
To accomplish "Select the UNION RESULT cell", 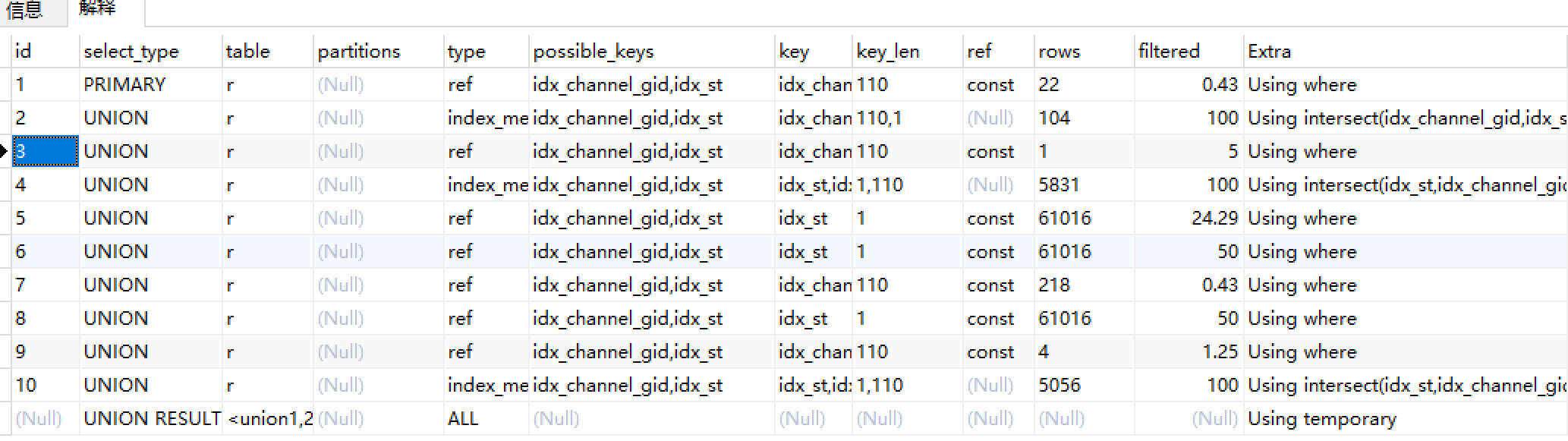I will tap(150, 418).
